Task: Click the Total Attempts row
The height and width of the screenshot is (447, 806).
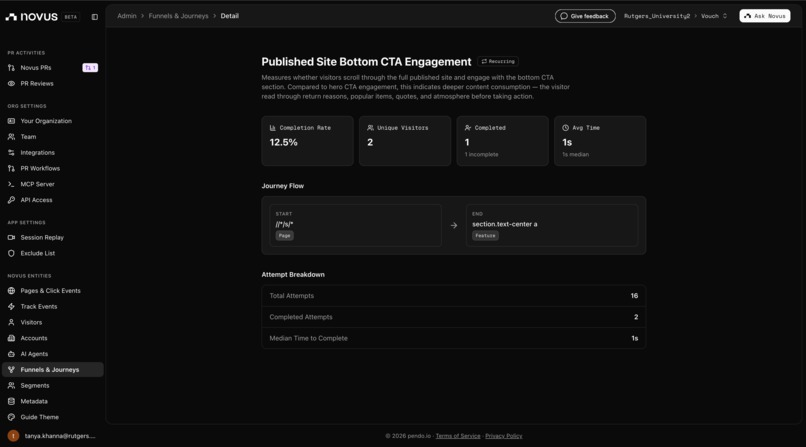Action: pos(454,296)
